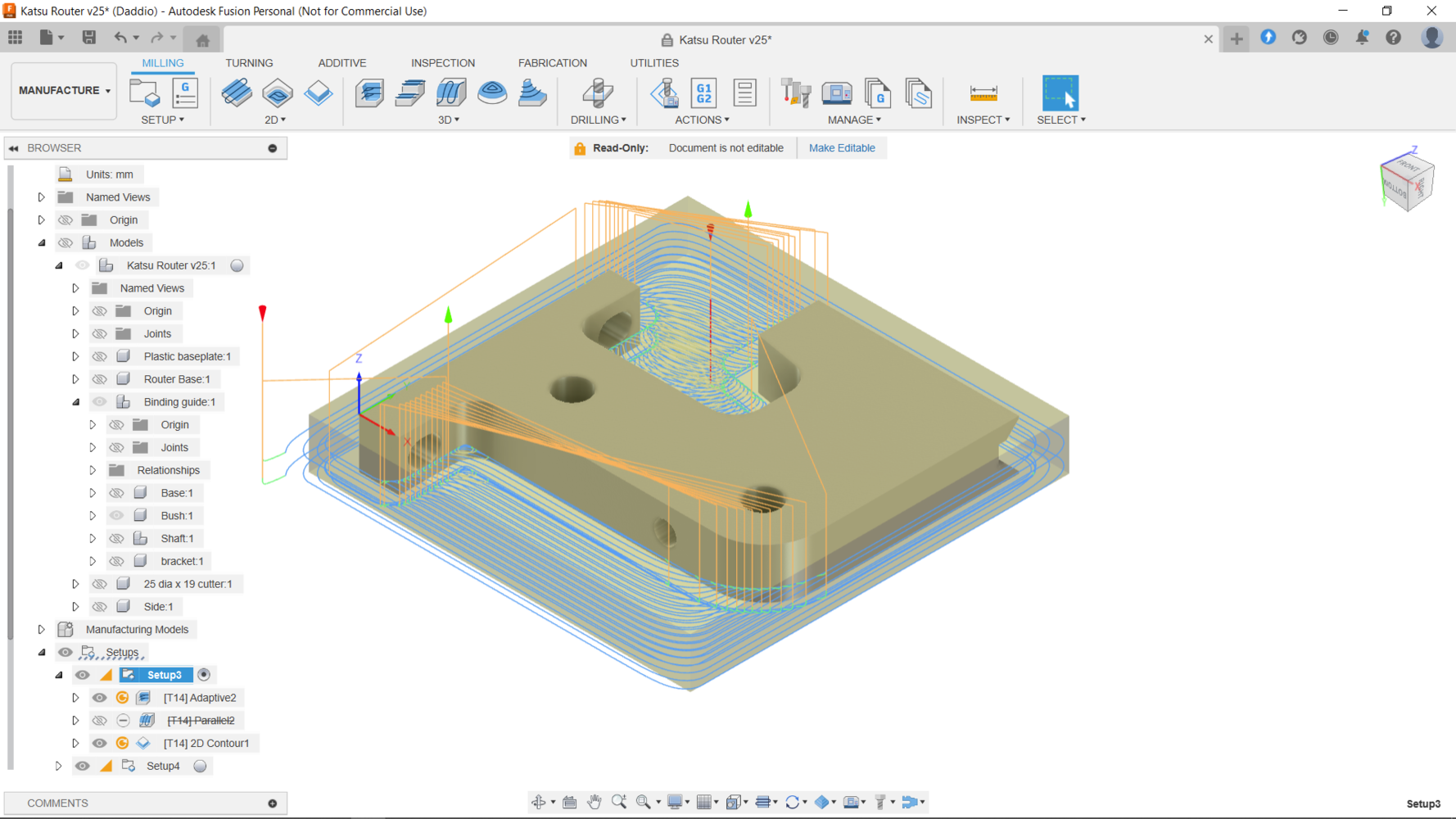Select the 3D Pocket Clearing tool
Image resolution: width=1456 pixels, height=819 pixels.
[410, 93]
